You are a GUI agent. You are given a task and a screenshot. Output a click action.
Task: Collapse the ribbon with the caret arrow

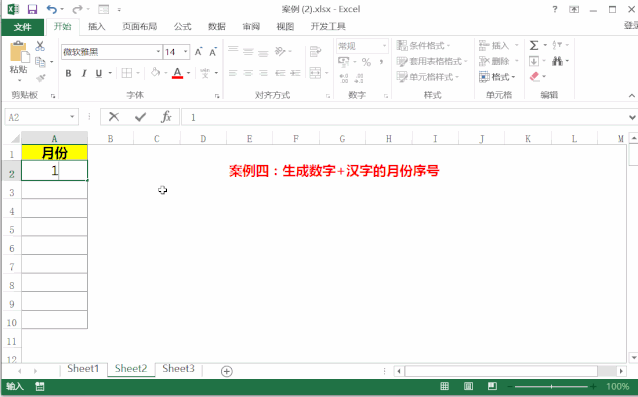click(631, 96)
